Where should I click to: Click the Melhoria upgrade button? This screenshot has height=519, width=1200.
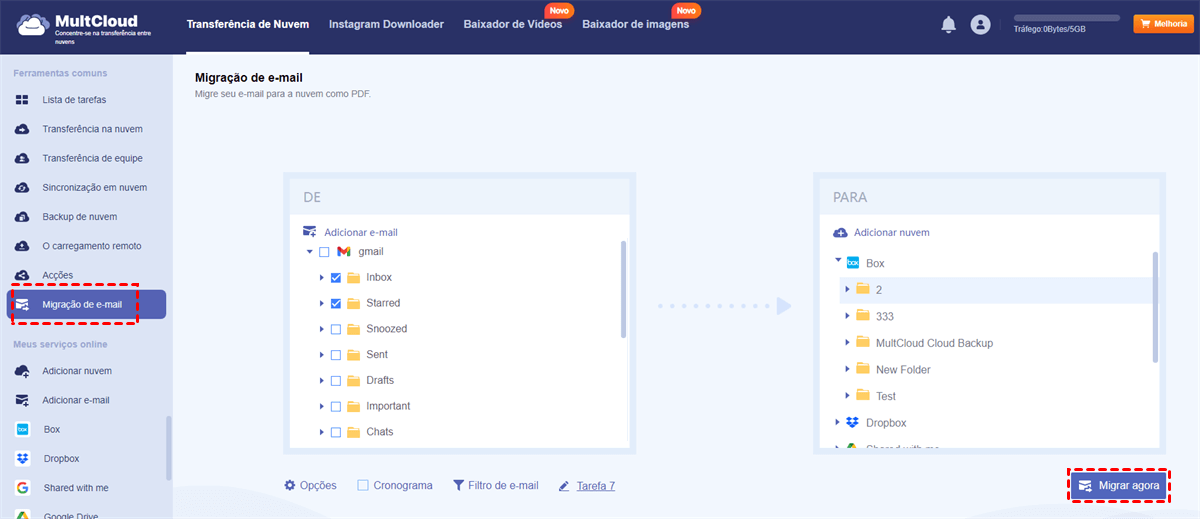click(x=1163, y=23)
